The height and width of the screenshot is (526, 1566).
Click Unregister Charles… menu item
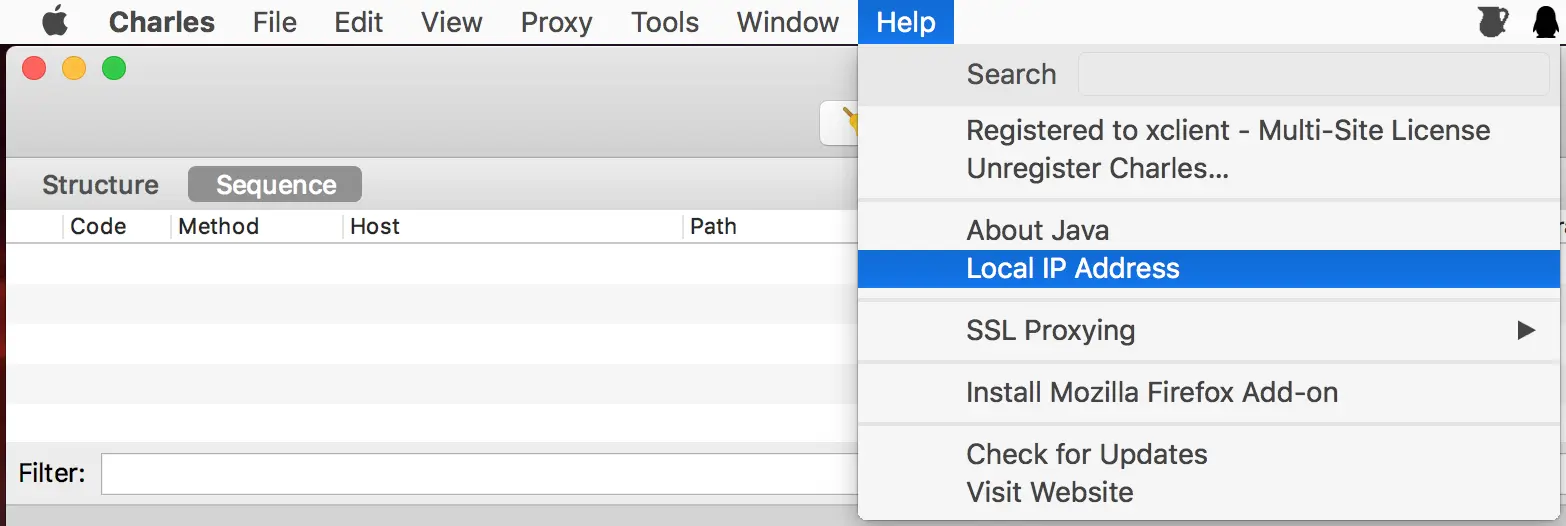(1097, 168)
